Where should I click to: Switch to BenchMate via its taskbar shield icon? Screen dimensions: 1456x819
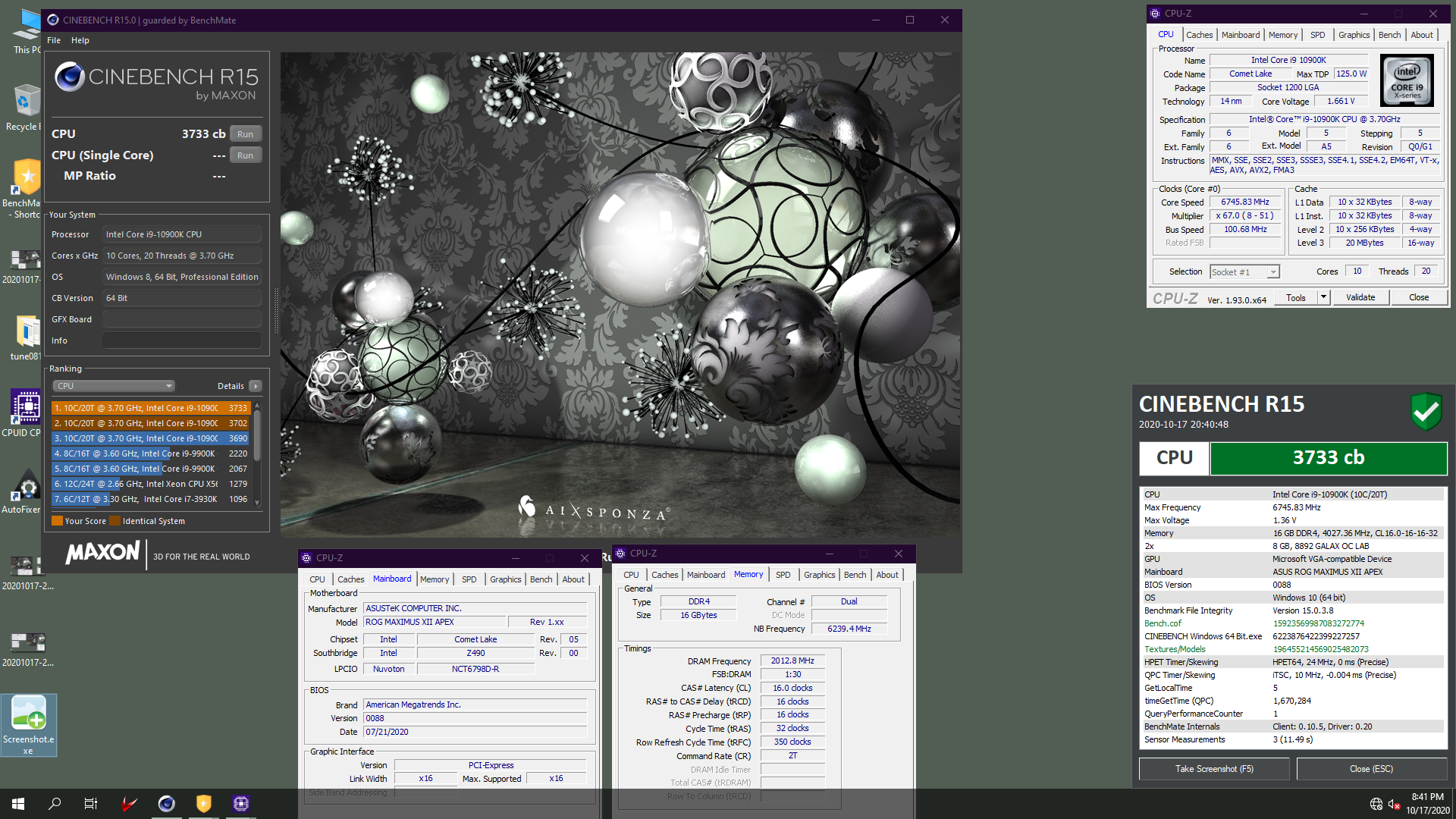coord(204,803)
